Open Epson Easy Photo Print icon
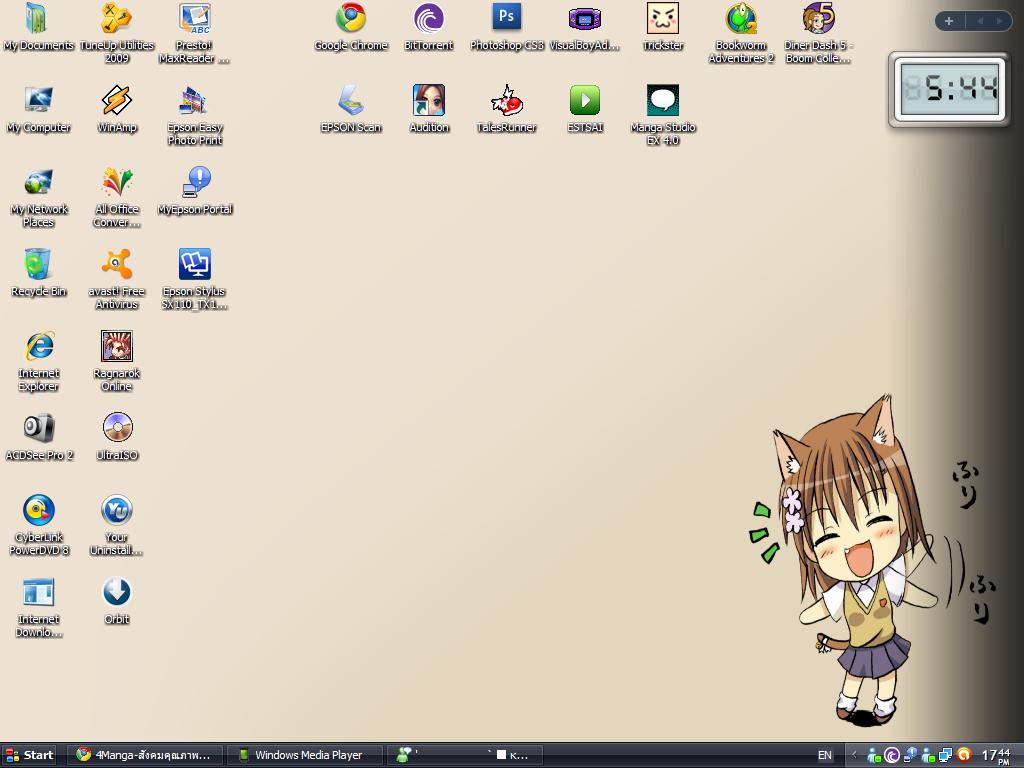 click(195, 115)
